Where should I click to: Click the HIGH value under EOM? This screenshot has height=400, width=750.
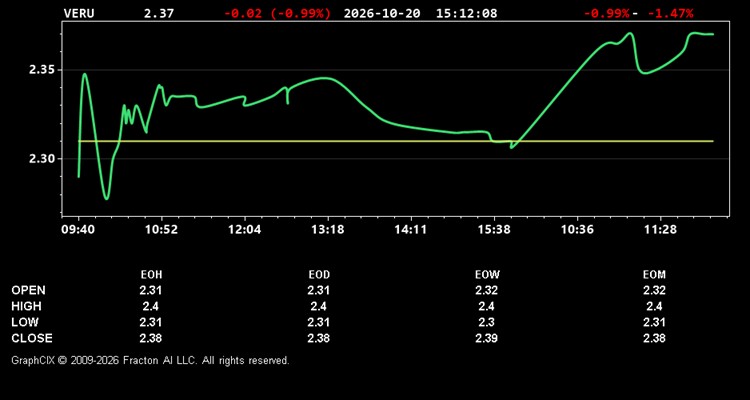654,306
